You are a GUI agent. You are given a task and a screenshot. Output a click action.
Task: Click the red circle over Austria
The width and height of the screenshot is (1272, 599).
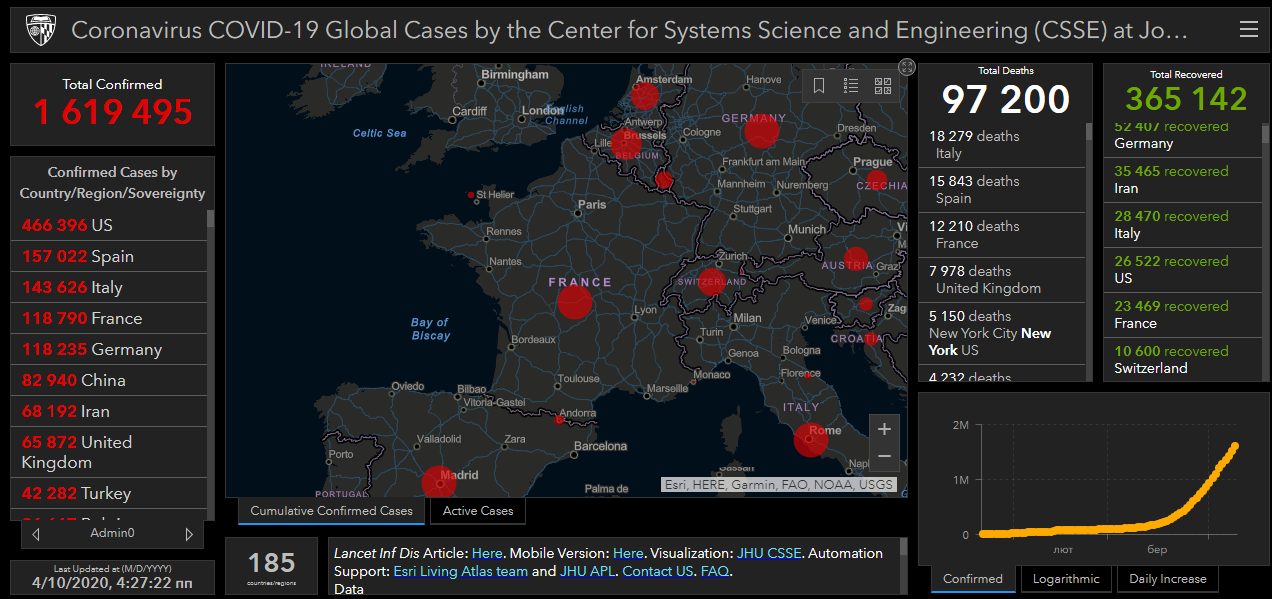pos(856,260)
